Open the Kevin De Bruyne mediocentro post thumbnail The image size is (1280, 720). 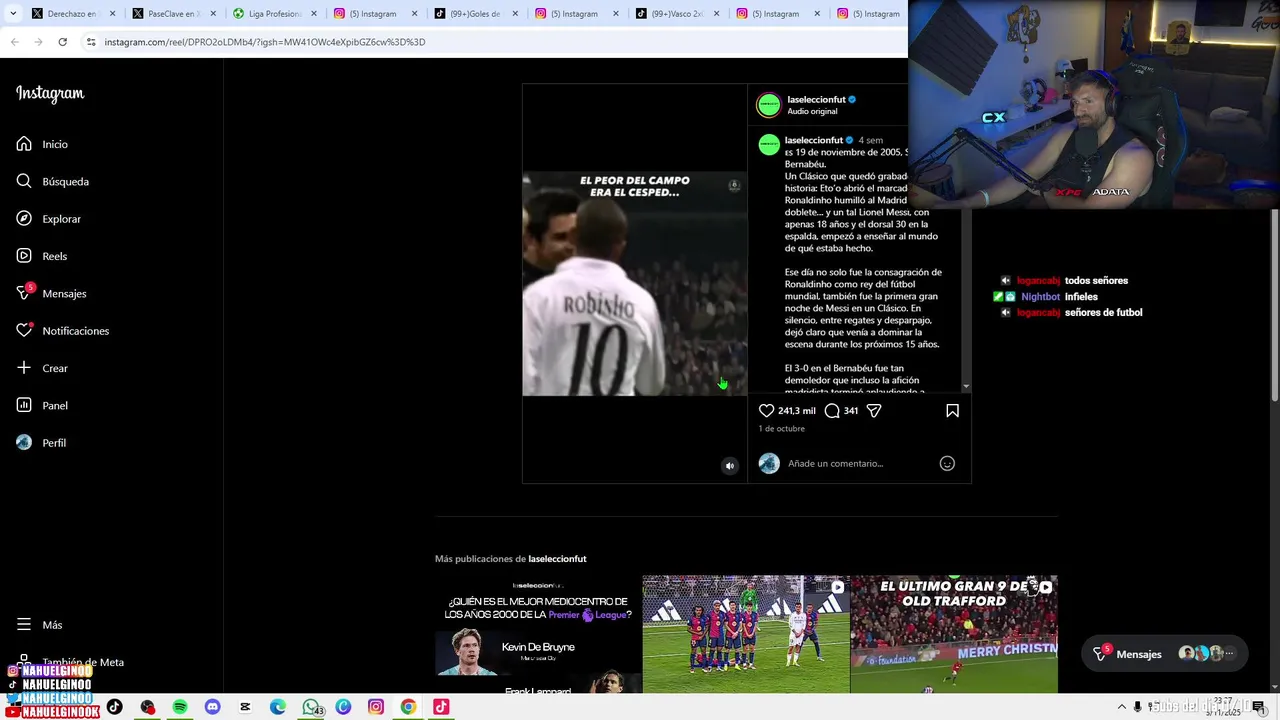[x=538, y=634]
